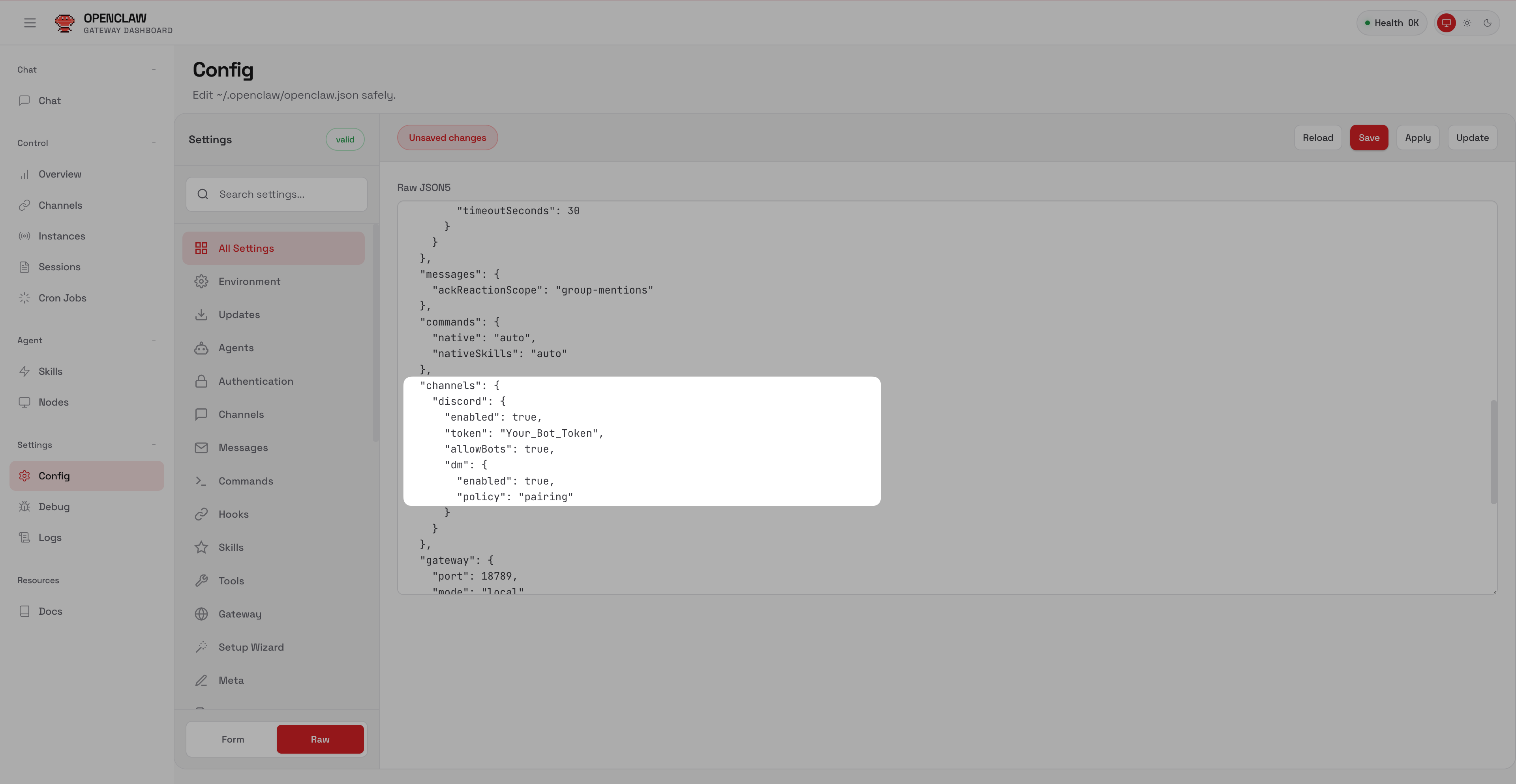Open Nodes in the sidebar
The height and width of the screenshot is (784, 1516).
53,402
